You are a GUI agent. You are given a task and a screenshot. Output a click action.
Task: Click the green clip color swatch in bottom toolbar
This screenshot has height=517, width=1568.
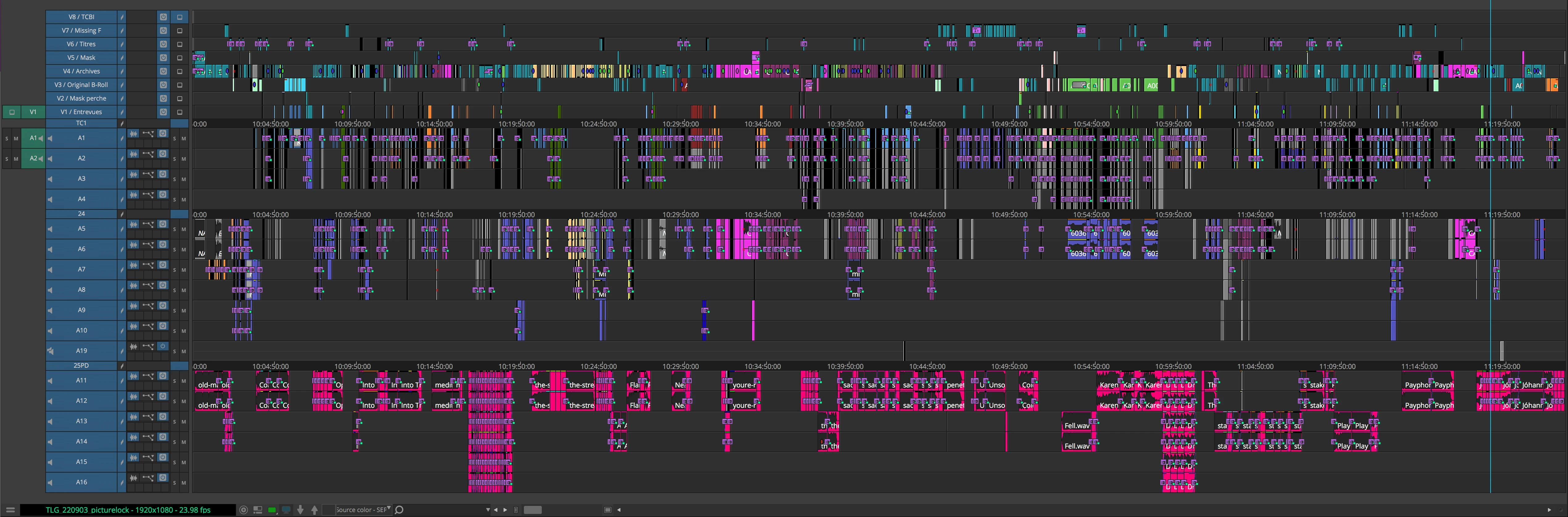272,510
